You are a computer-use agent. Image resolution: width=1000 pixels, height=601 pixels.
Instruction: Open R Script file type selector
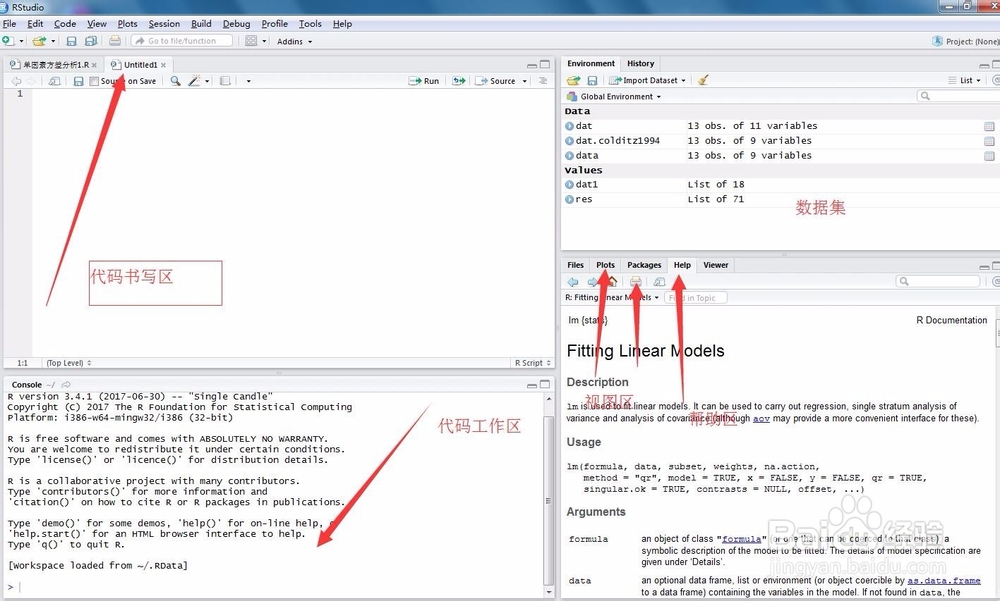coord(533,363)
